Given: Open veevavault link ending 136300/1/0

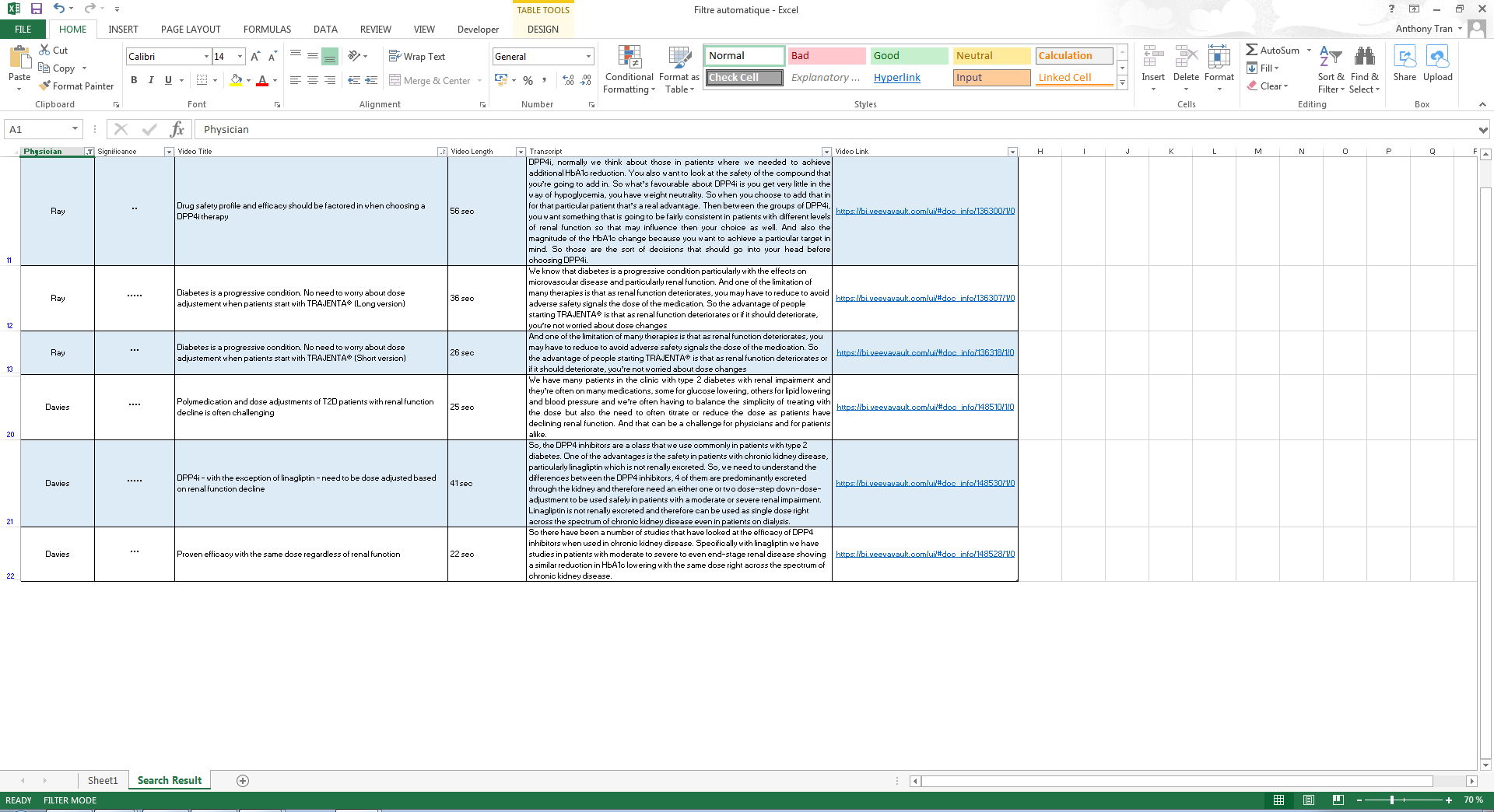Looking at the screenshot, I should 925,211.
